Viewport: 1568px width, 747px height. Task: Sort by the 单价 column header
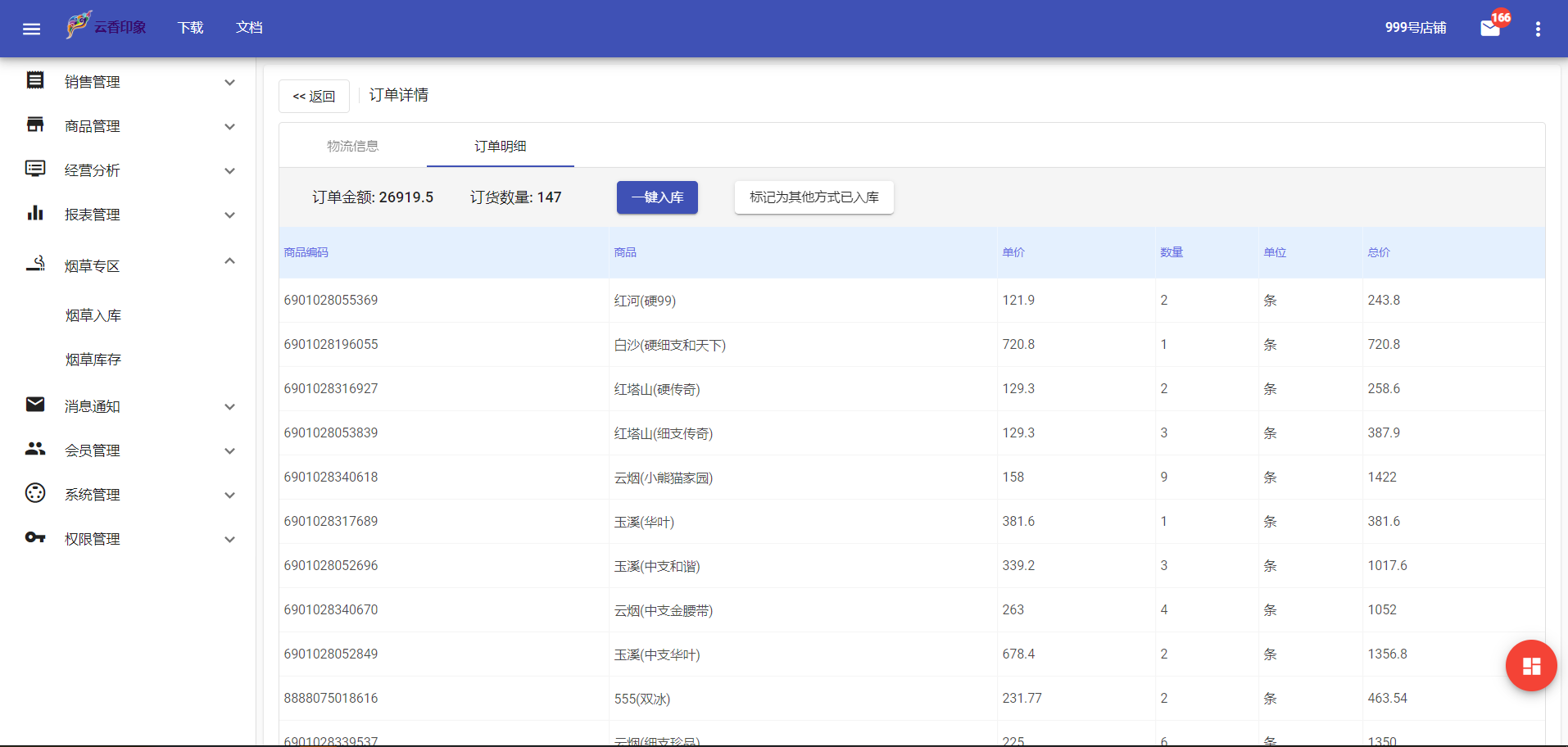tap(1013, 252)
